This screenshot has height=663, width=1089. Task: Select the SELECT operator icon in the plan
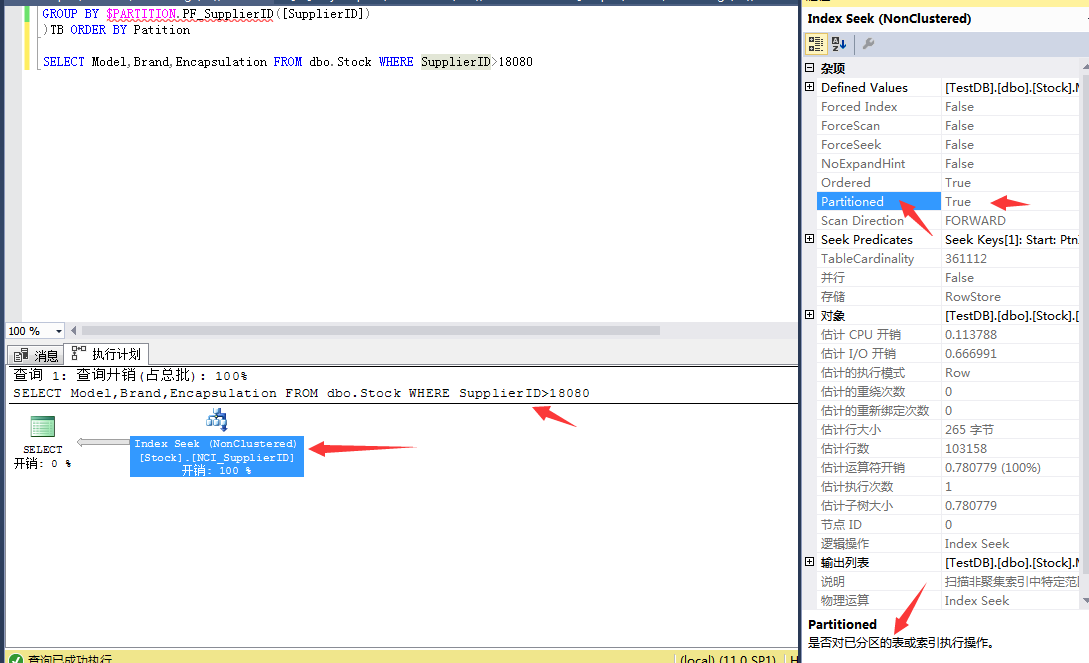coord(42,428)
